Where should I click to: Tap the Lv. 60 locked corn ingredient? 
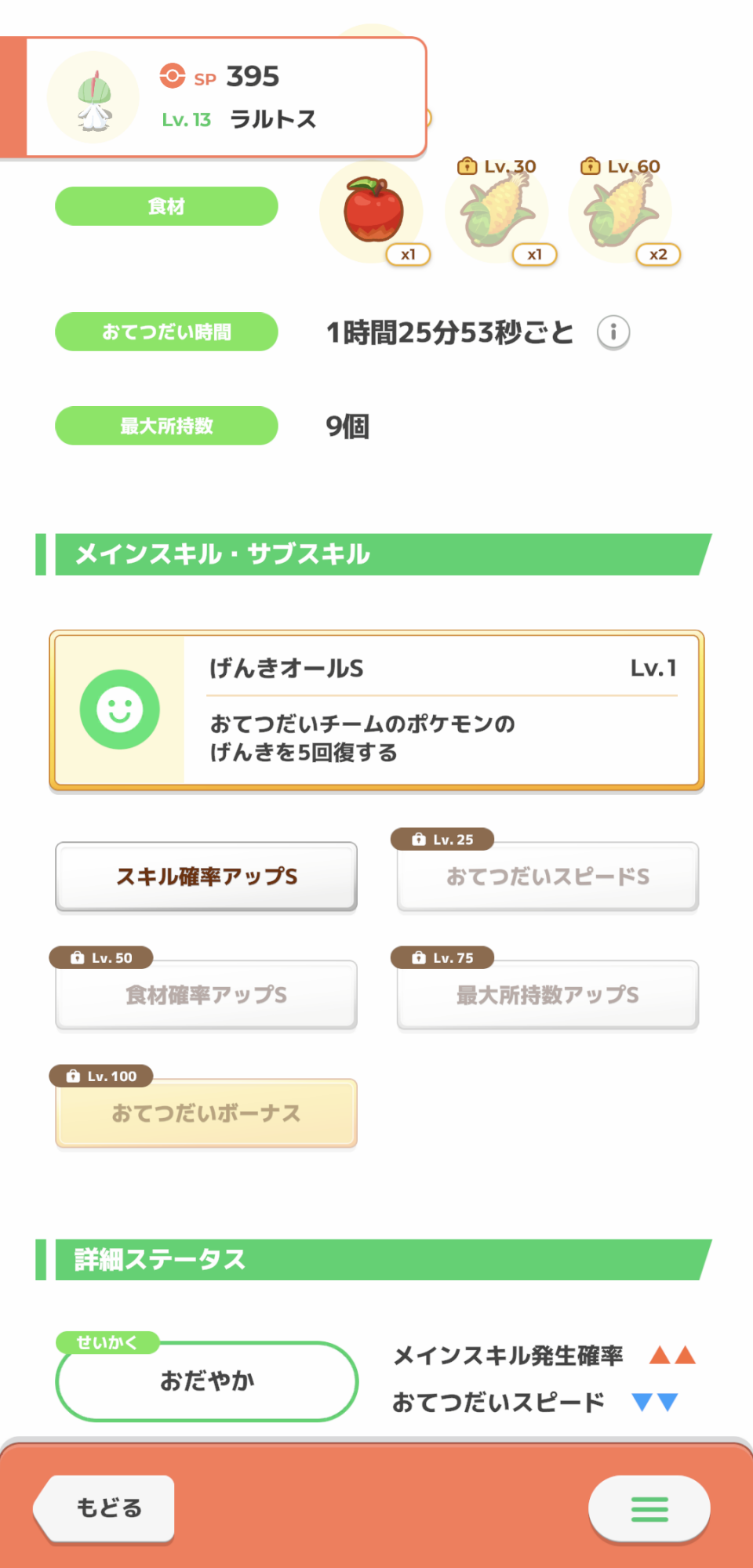pyautogui.click(x=620, y=212)
